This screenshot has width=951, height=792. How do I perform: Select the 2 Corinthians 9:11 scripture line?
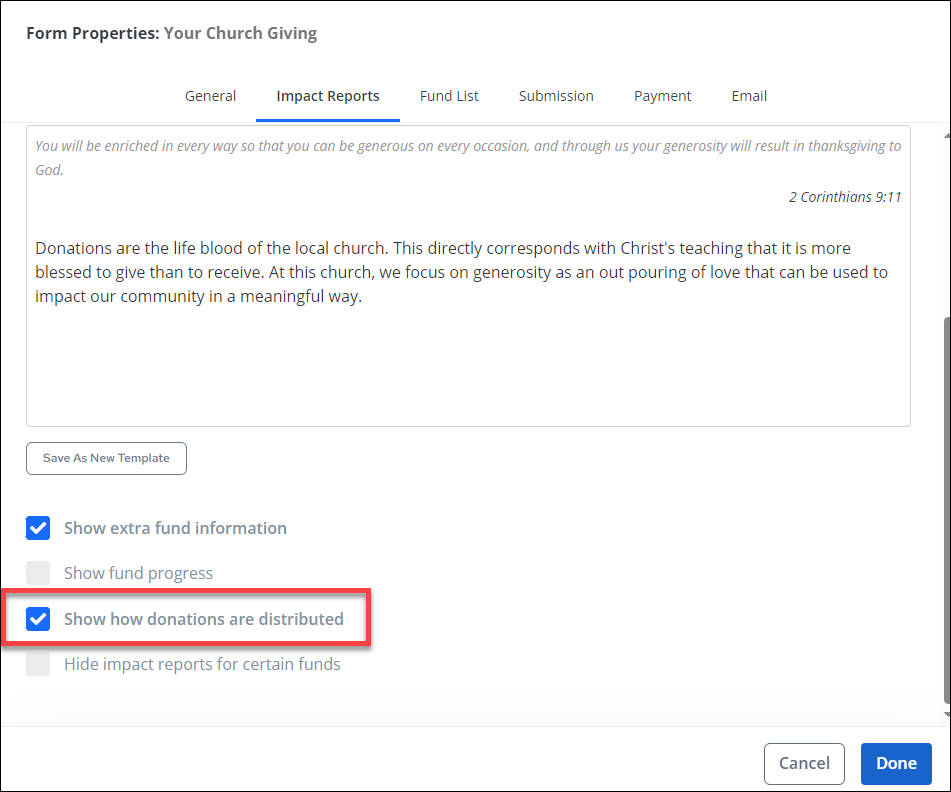pos(845,197)
